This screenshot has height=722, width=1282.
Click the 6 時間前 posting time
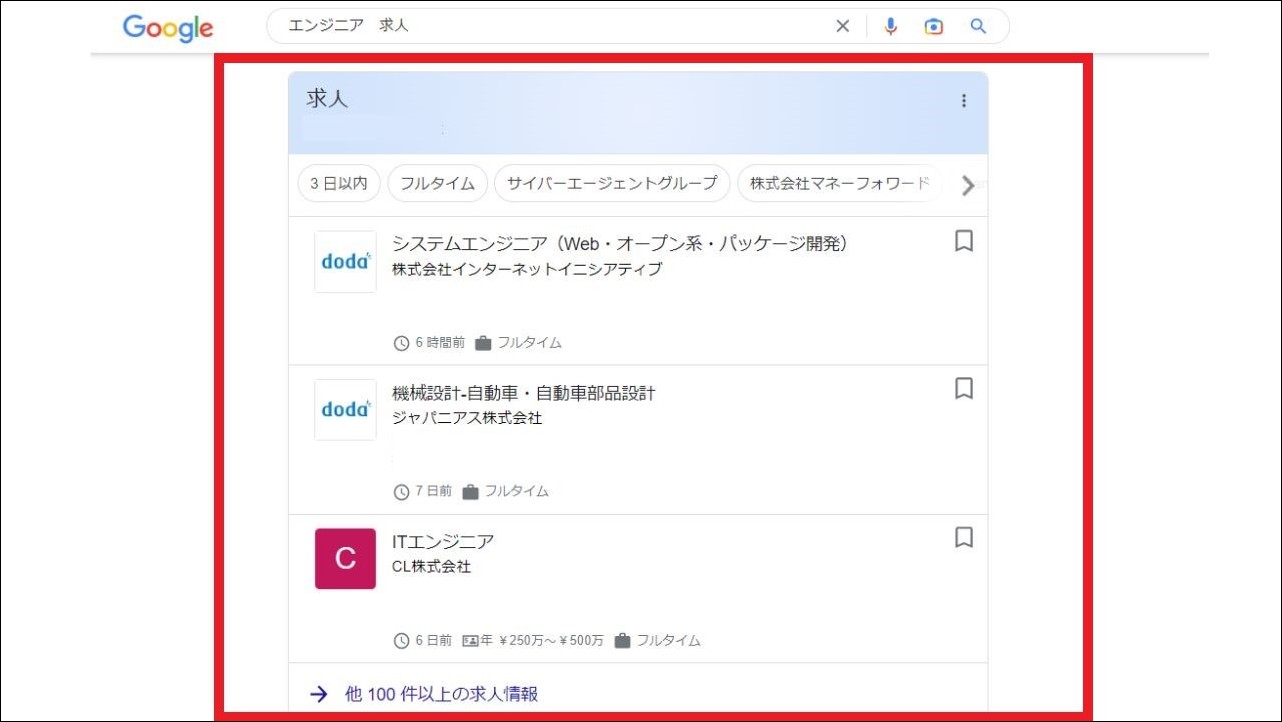[x=440, y=343]
